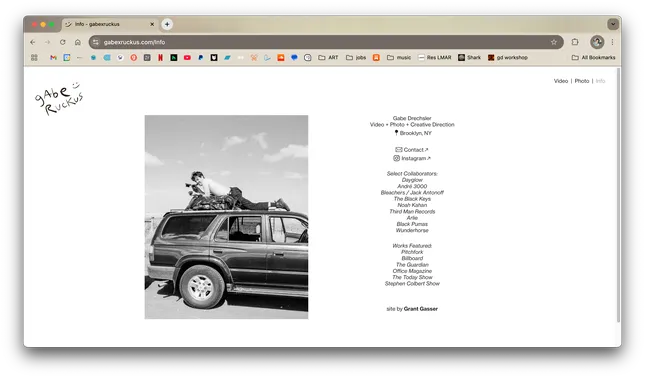The height and width of the screenshot is (378, 645).
Task: Click "Third Man Records" text
Action: pyautogui.click(x=412, y=211)
